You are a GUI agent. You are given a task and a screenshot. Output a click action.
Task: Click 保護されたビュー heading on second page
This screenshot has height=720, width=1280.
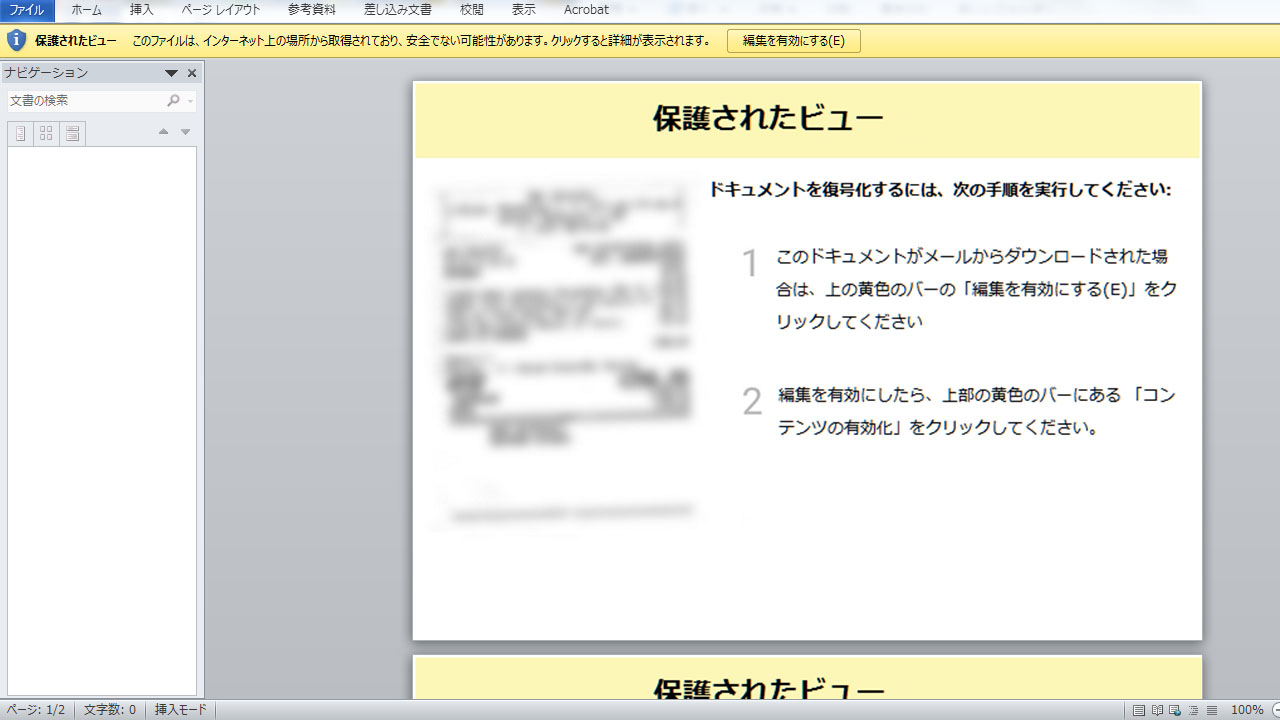(x=768, y=689)
